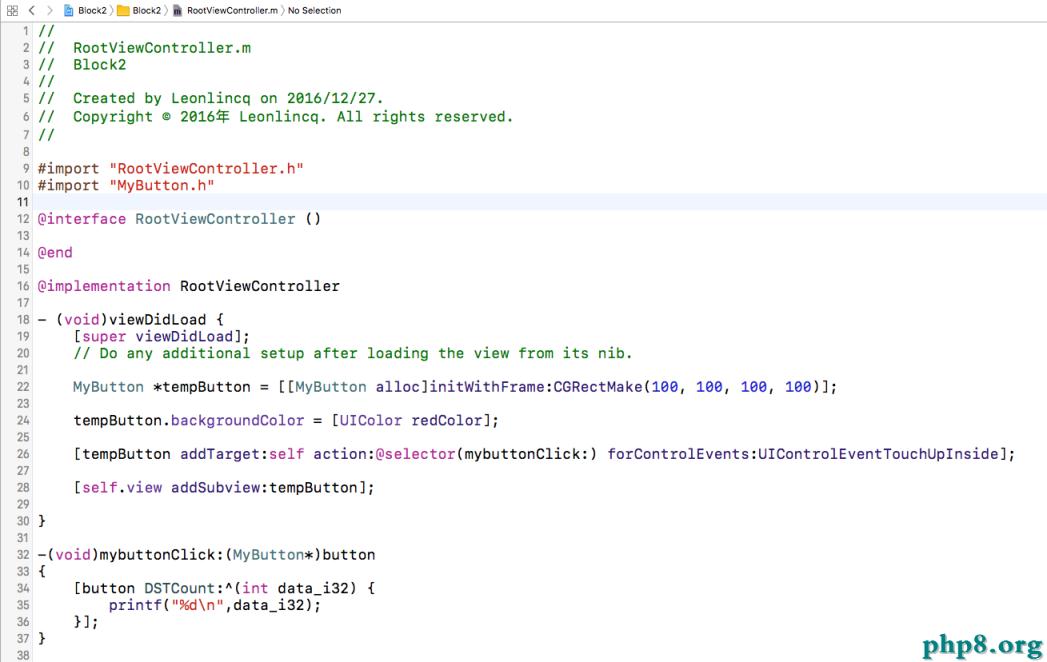This screenshot has height=662, width=1047.
Task: Open the Block2 folder breadcrumb
Action: [x=146, y=10]
